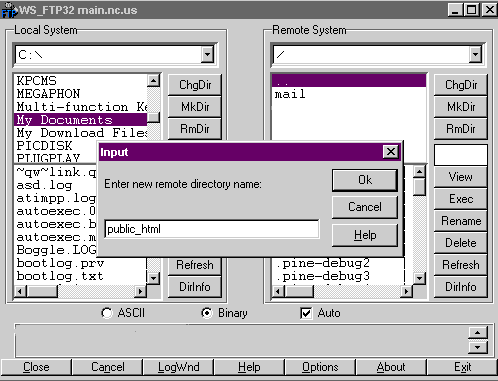
Task: Click local file list scroll down arrow
Action: click(153, 278)
